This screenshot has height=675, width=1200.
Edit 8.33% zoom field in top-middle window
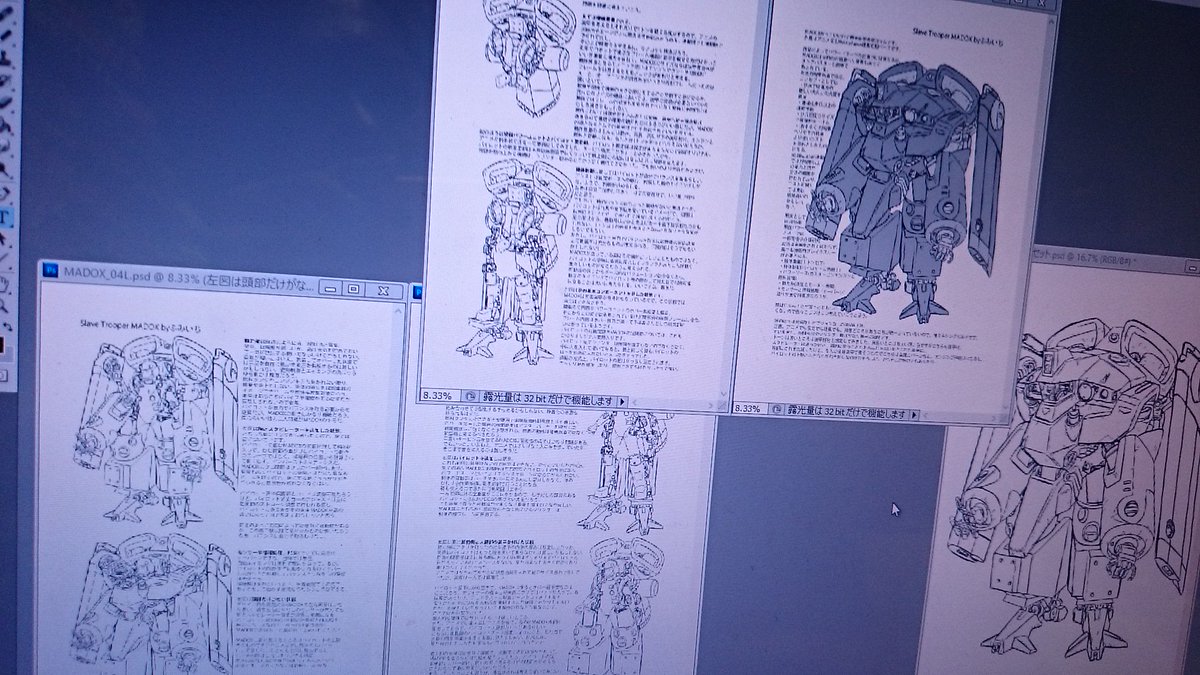pyautogui.click(x=440, y=397)
